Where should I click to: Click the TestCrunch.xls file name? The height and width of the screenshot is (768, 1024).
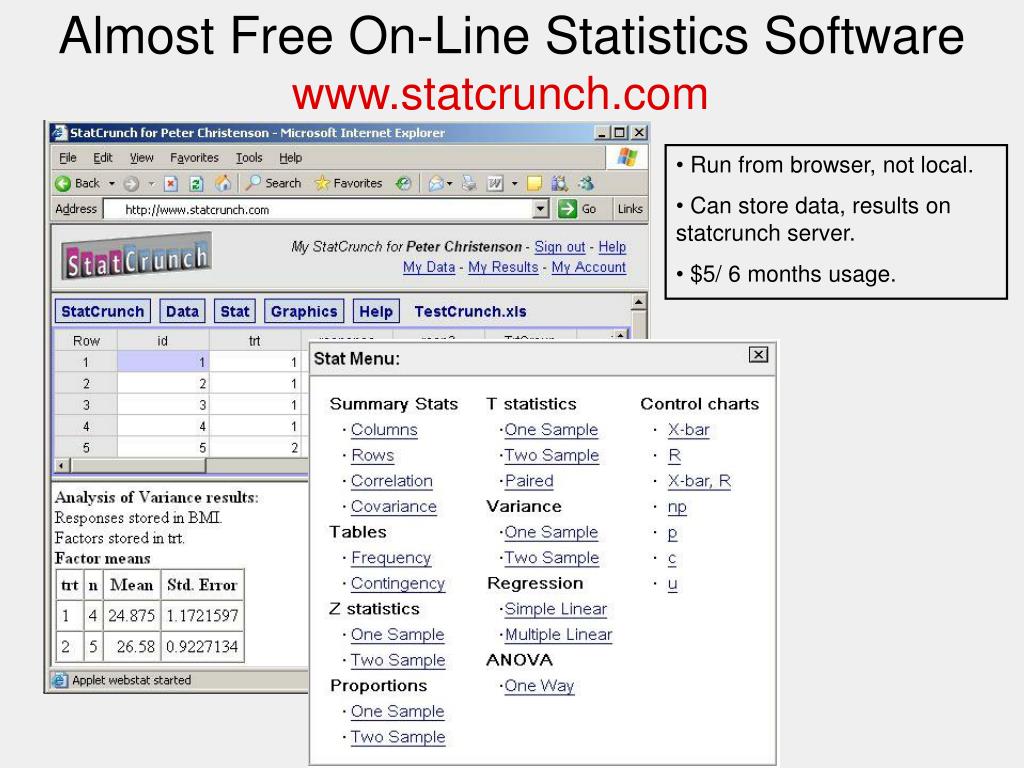tap(470, 312)
